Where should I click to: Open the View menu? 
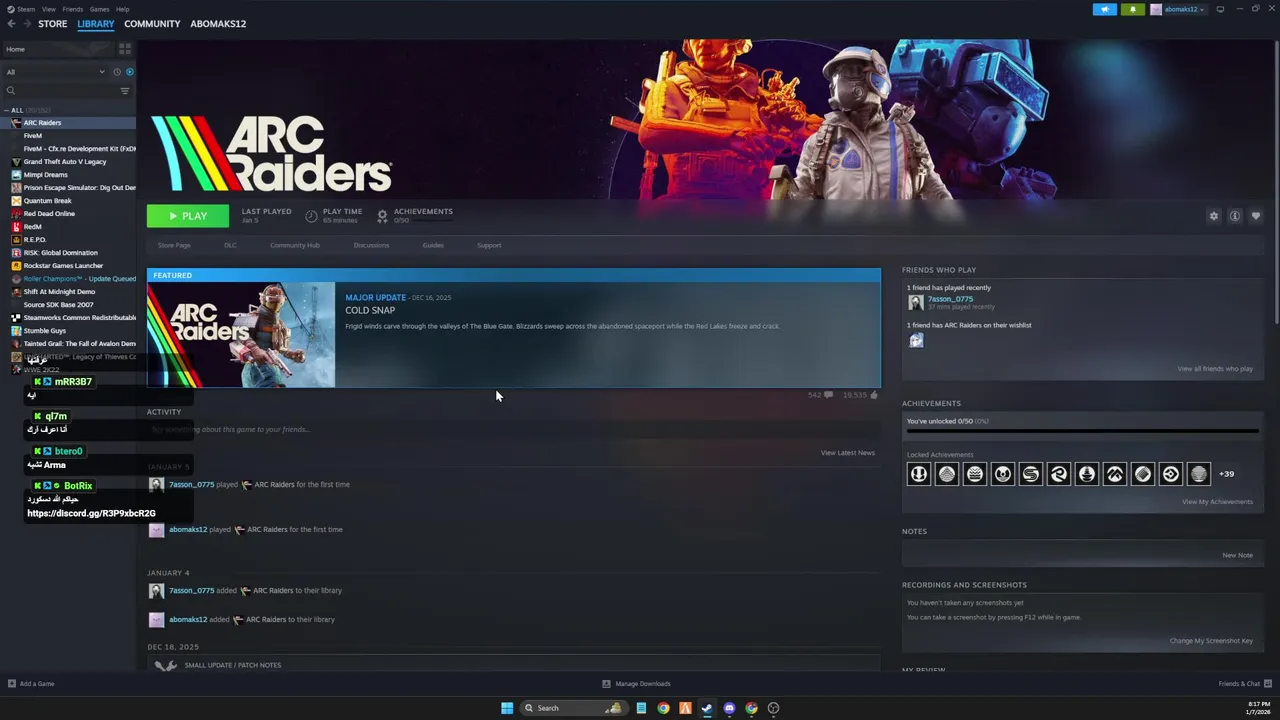48,9
